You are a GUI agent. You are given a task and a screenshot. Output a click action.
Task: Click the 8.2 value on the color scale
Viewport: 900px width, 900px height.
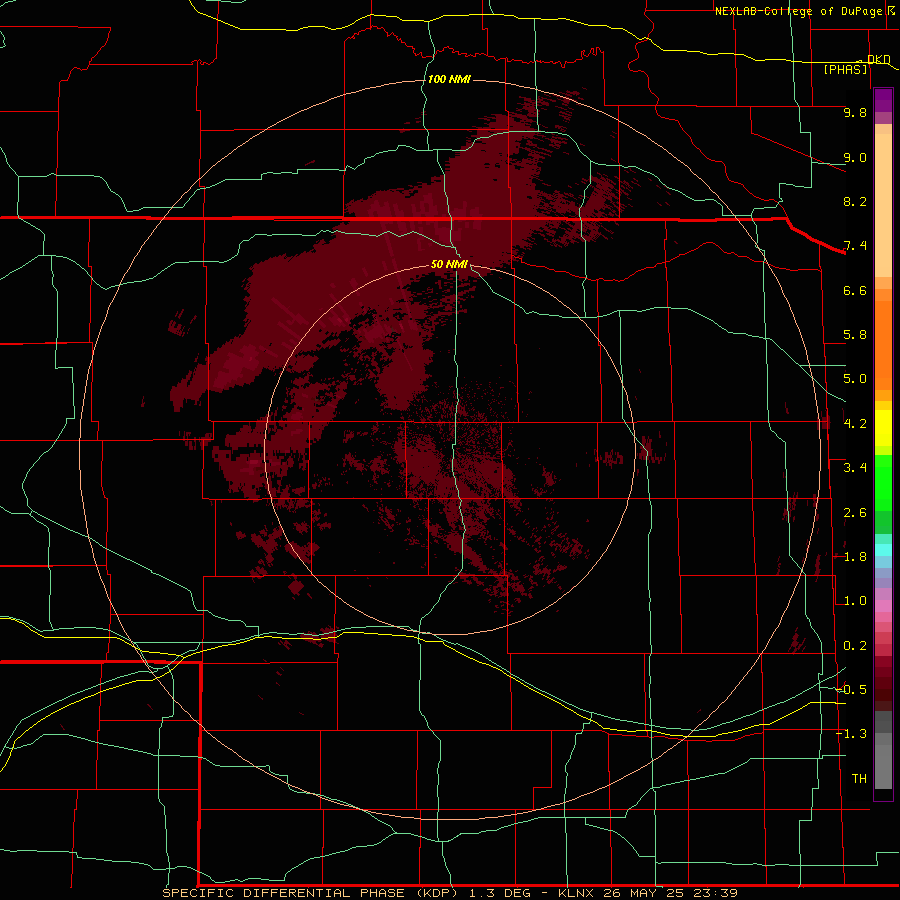[x=855, y=201]
